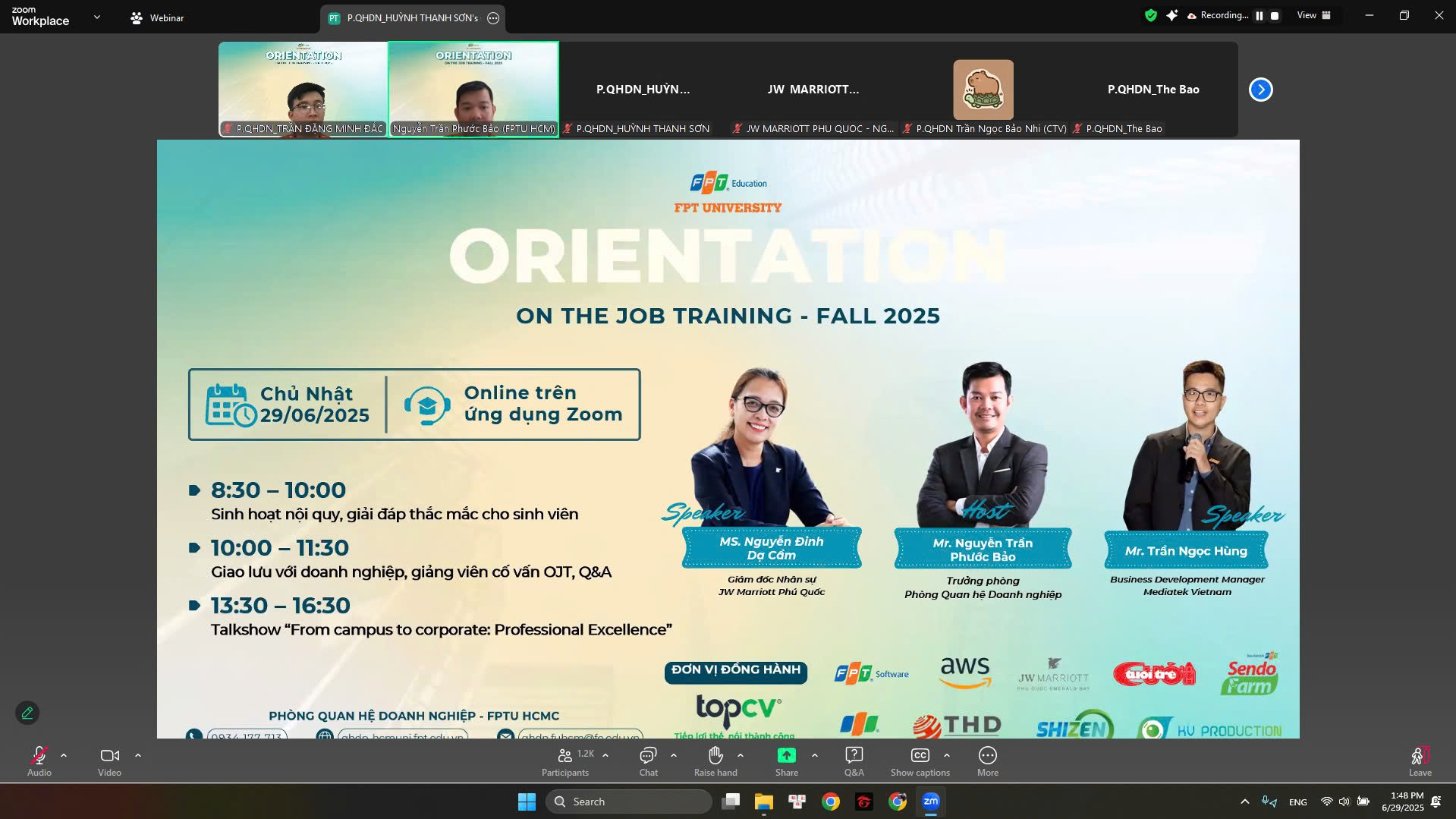Show hidden system tray icons
Viewport: 1456px width, 819px height.
(1244, 802)
